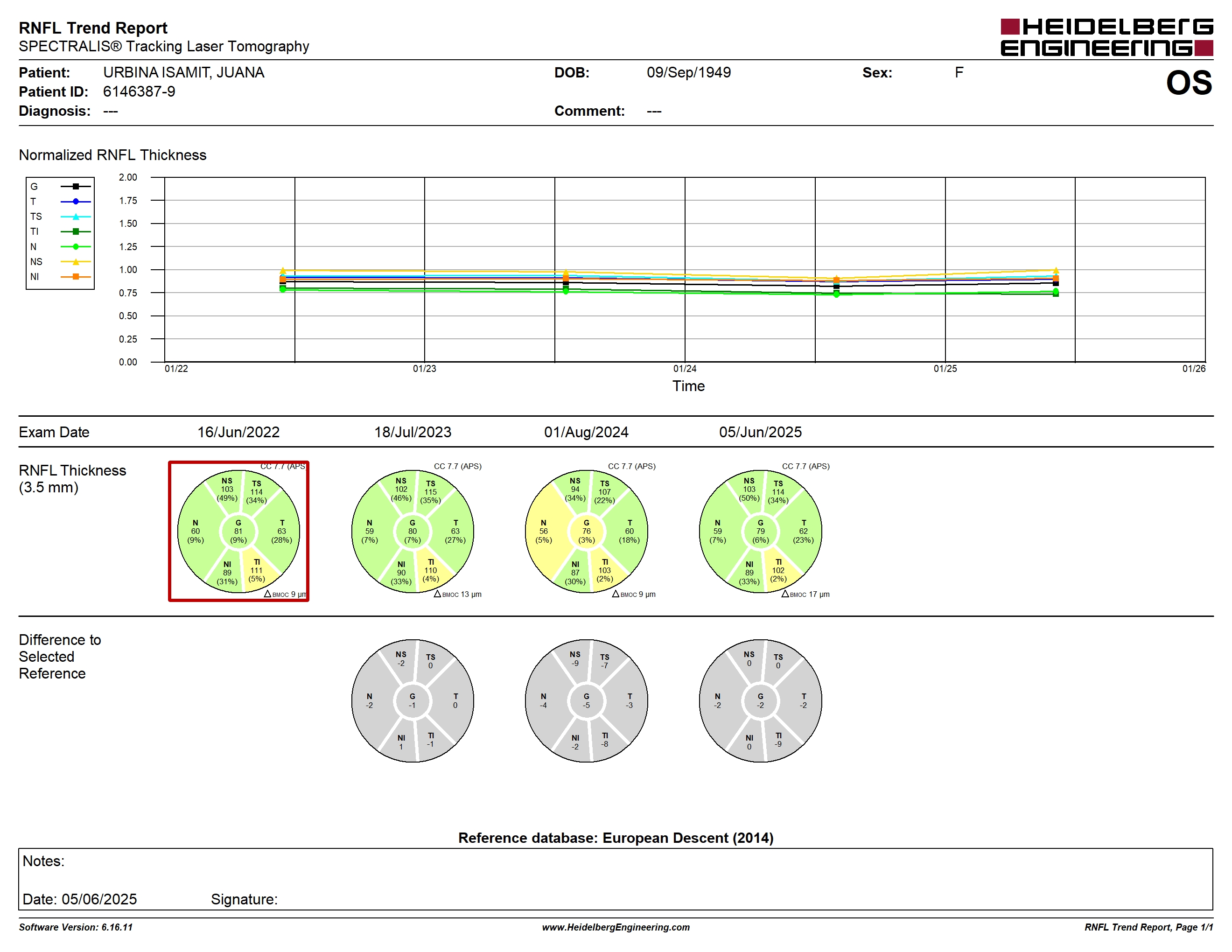
Task: Click the N green legend marker
Action: click(76, 246)
